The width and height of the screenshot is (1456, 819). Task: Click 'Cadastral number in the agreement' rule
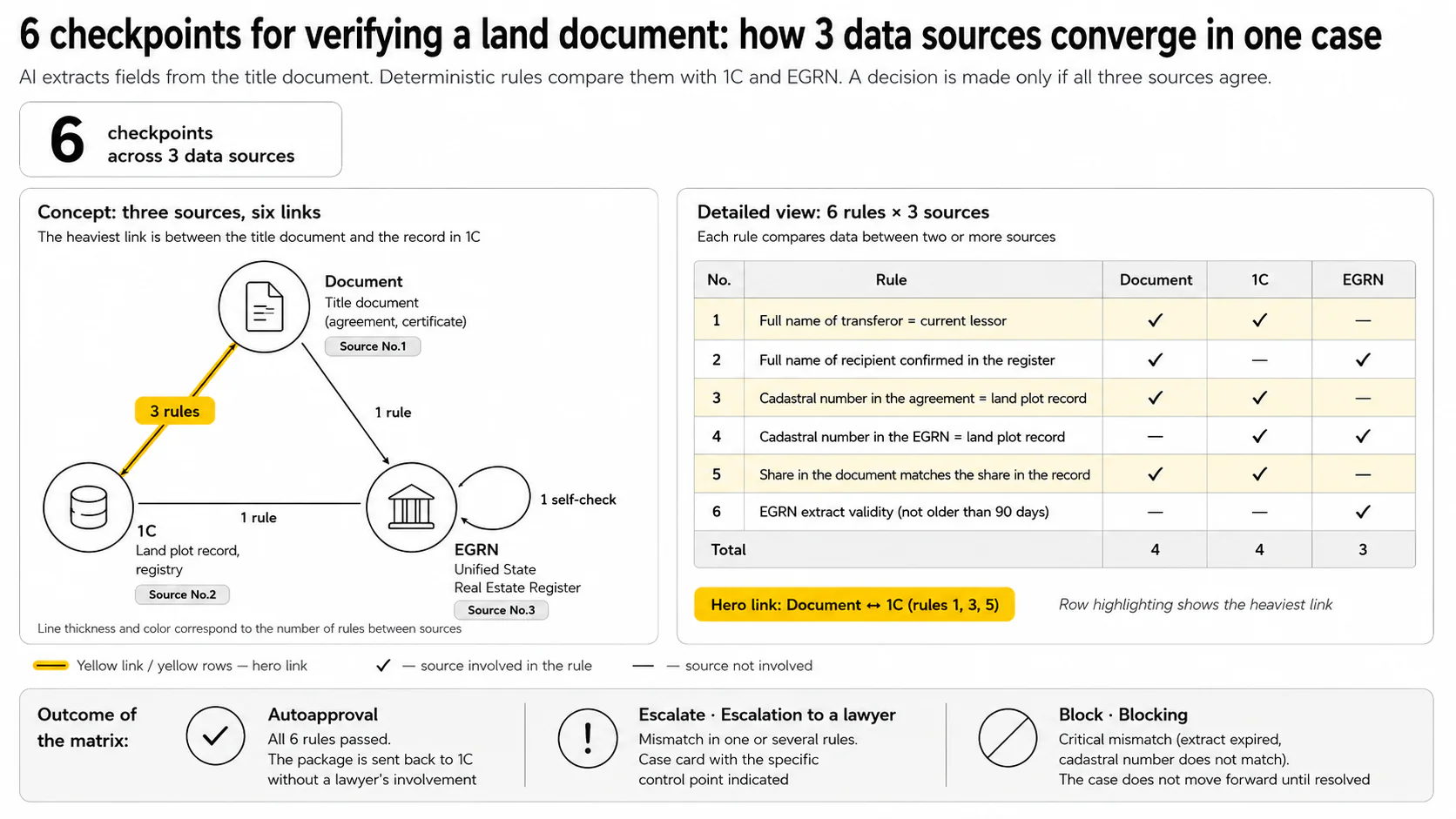tap(923, 399)
